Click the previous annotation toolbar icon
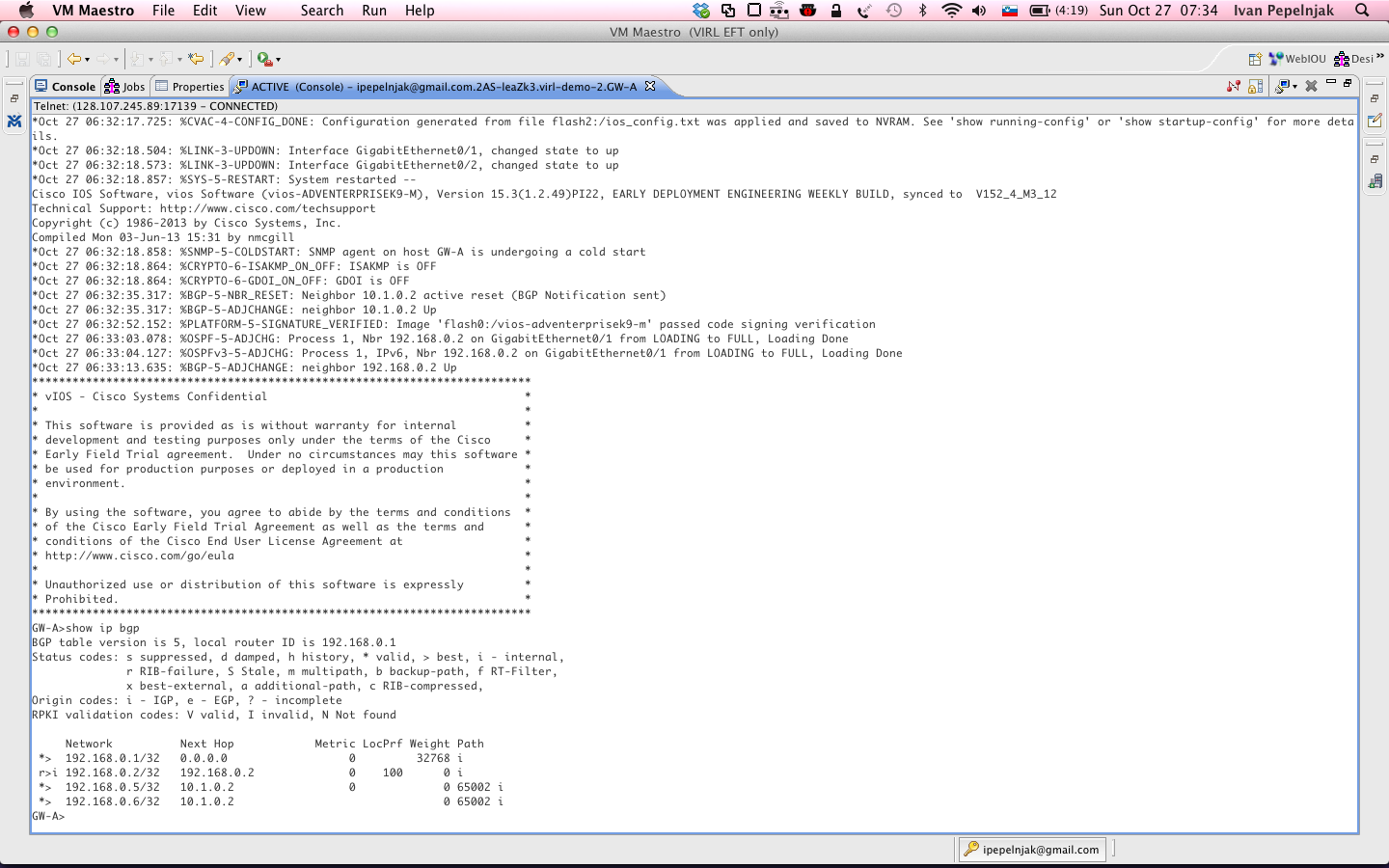The width and height of the screenshot is (1389, 868). (167, 59)
